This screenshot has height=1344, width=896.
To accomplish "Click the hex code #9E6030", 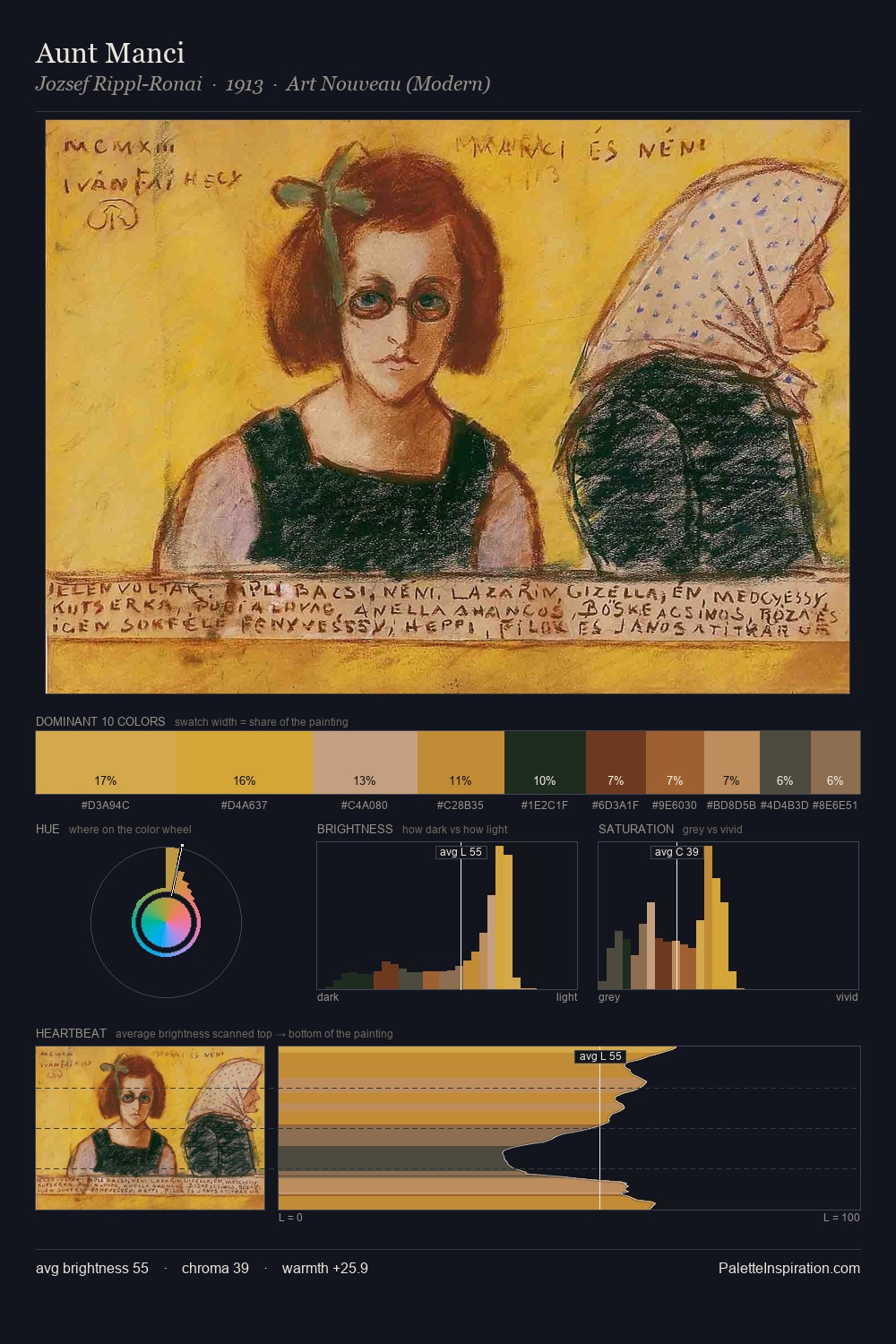I will coord(675,806).
